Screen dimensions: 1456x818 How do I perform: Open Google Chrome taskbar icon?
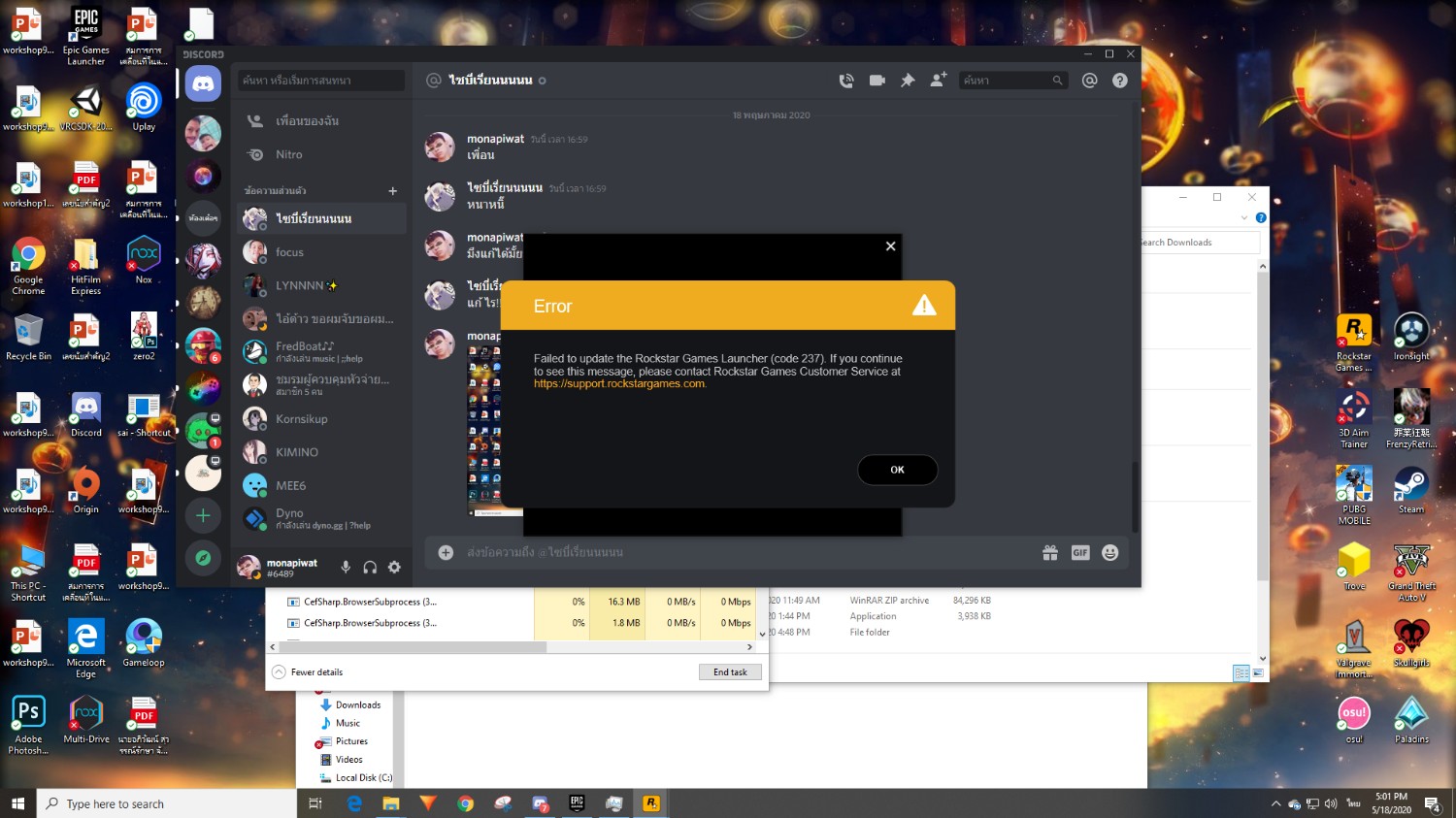point(466,803)
